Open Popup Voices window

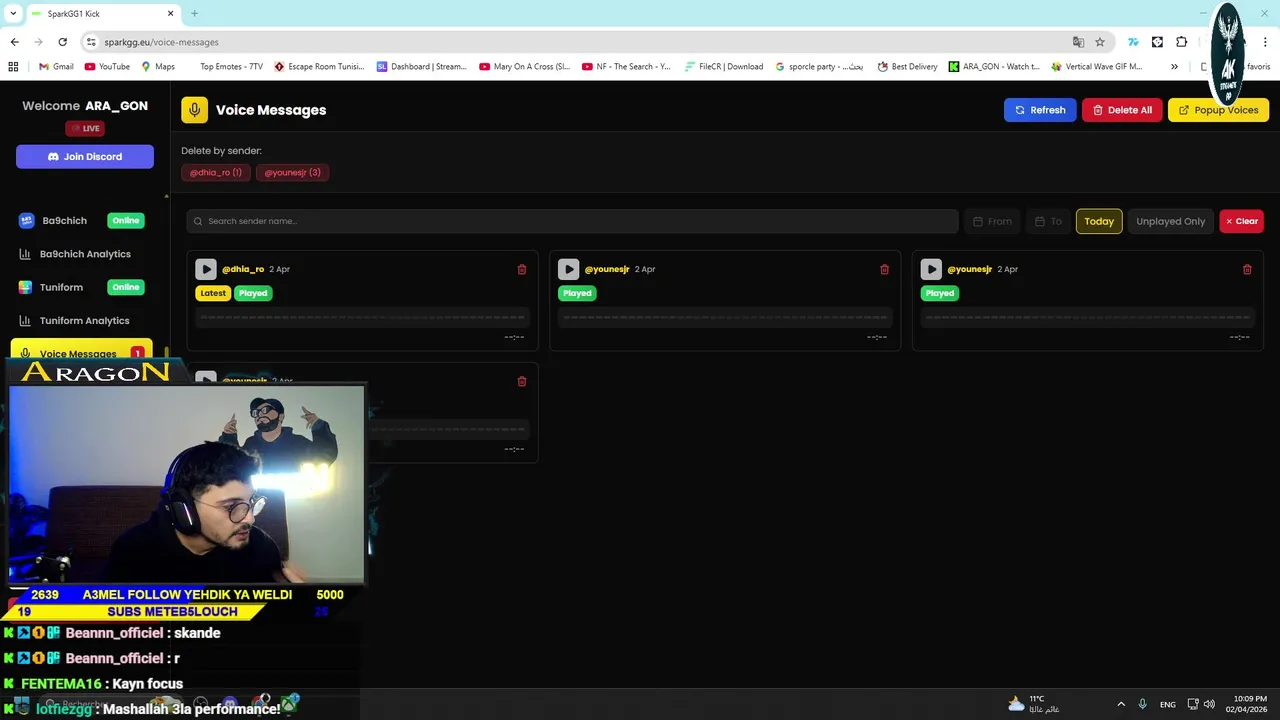pyautogui.click(x=1218, y=110)
